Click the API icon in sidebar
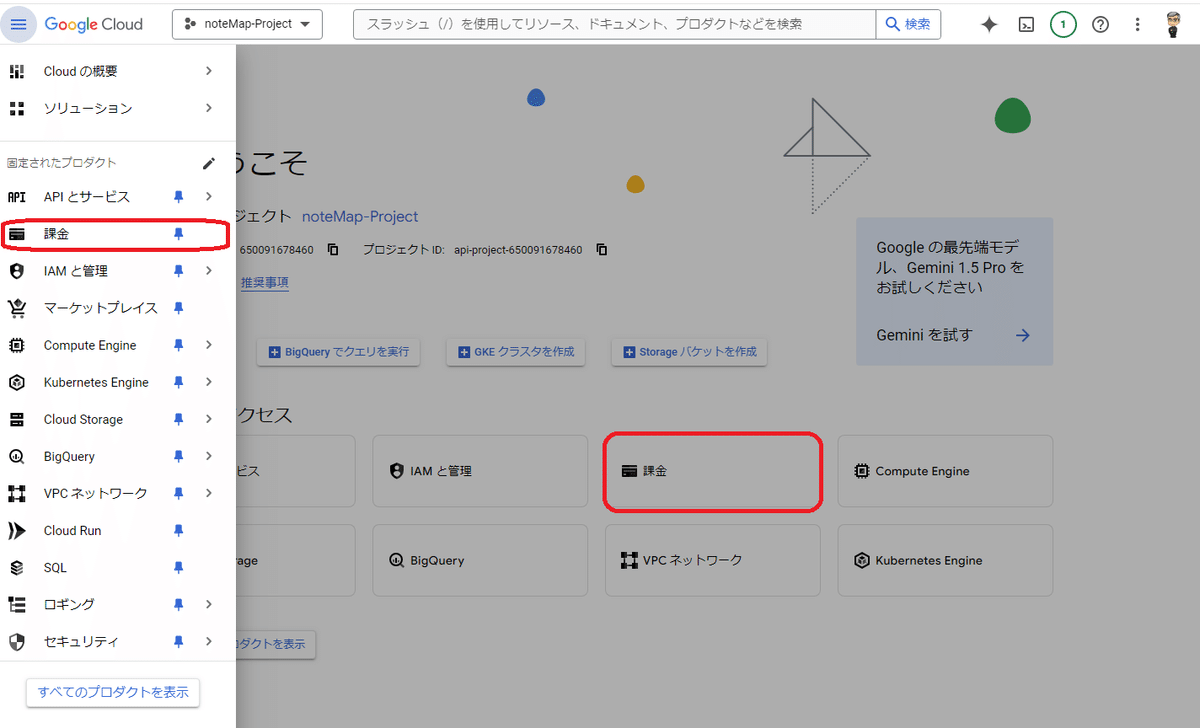The height and width of the screenshot is (728, 1200). click(x=16, y=197)
